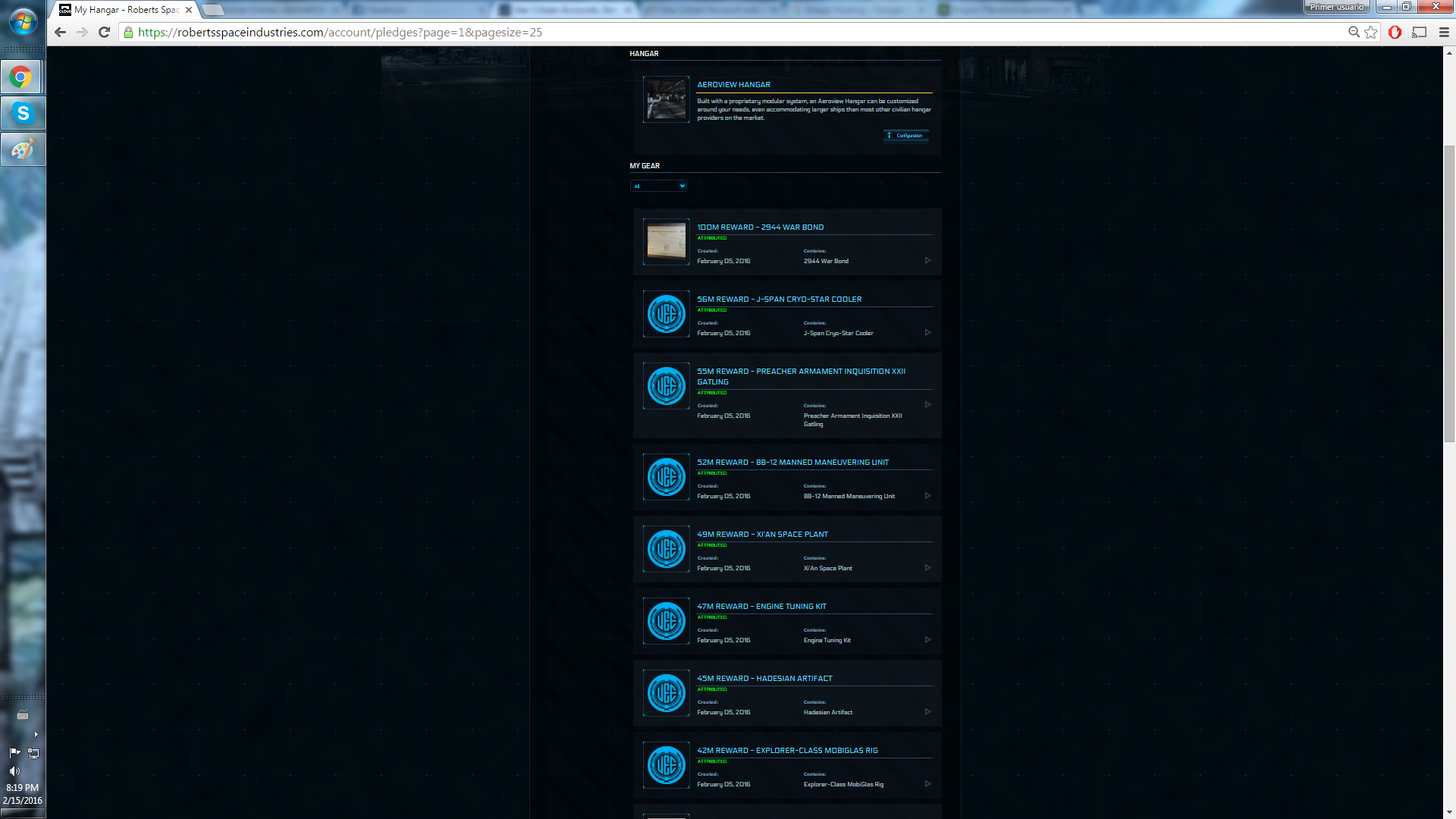The width and height of the screenshot is (1456, 819).
Task: Expand the BB-12 Manned Maneuvering Unit arrow
Action: [x=927, y=496]
